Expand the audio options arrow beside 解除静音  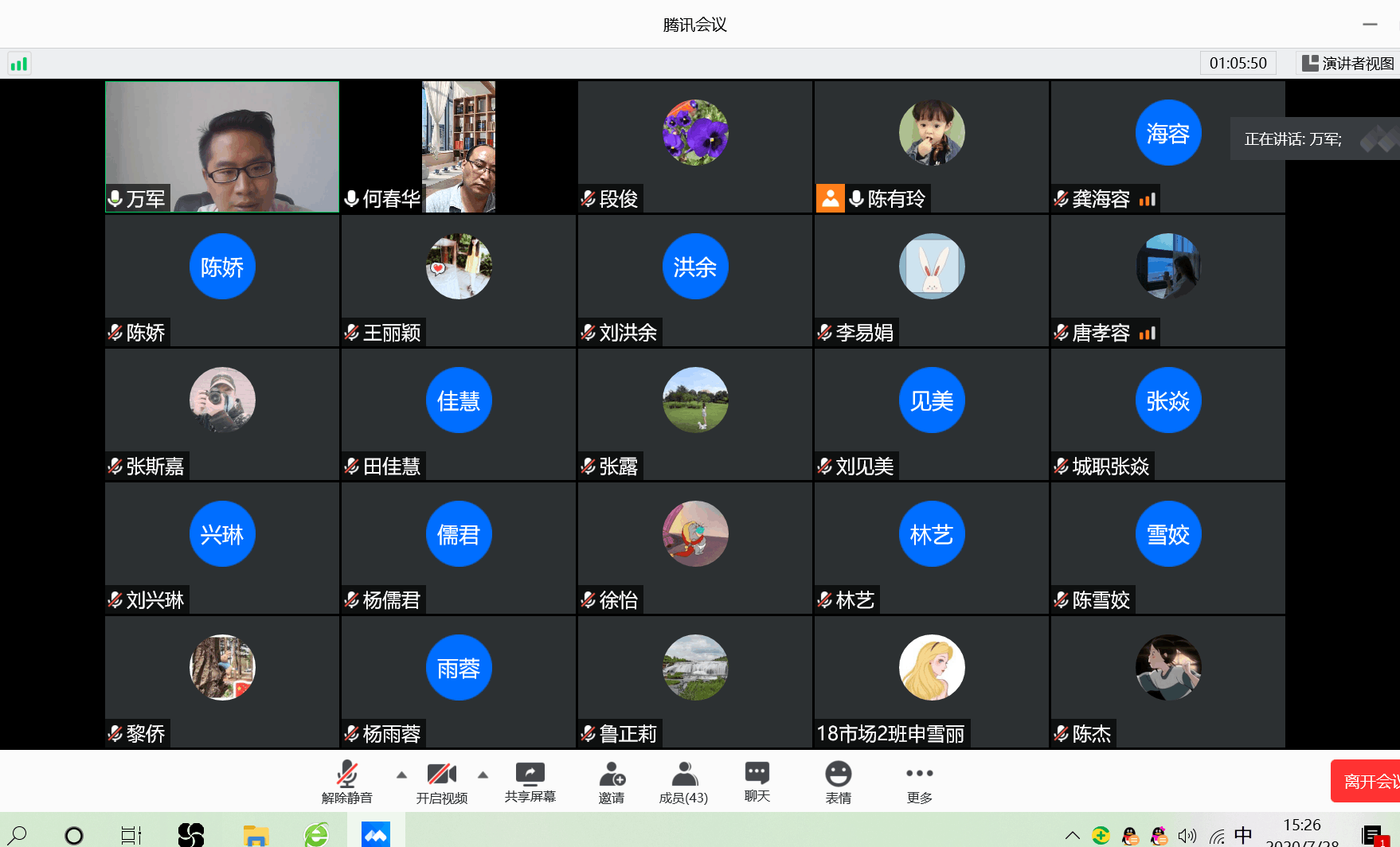pos(401,775)
